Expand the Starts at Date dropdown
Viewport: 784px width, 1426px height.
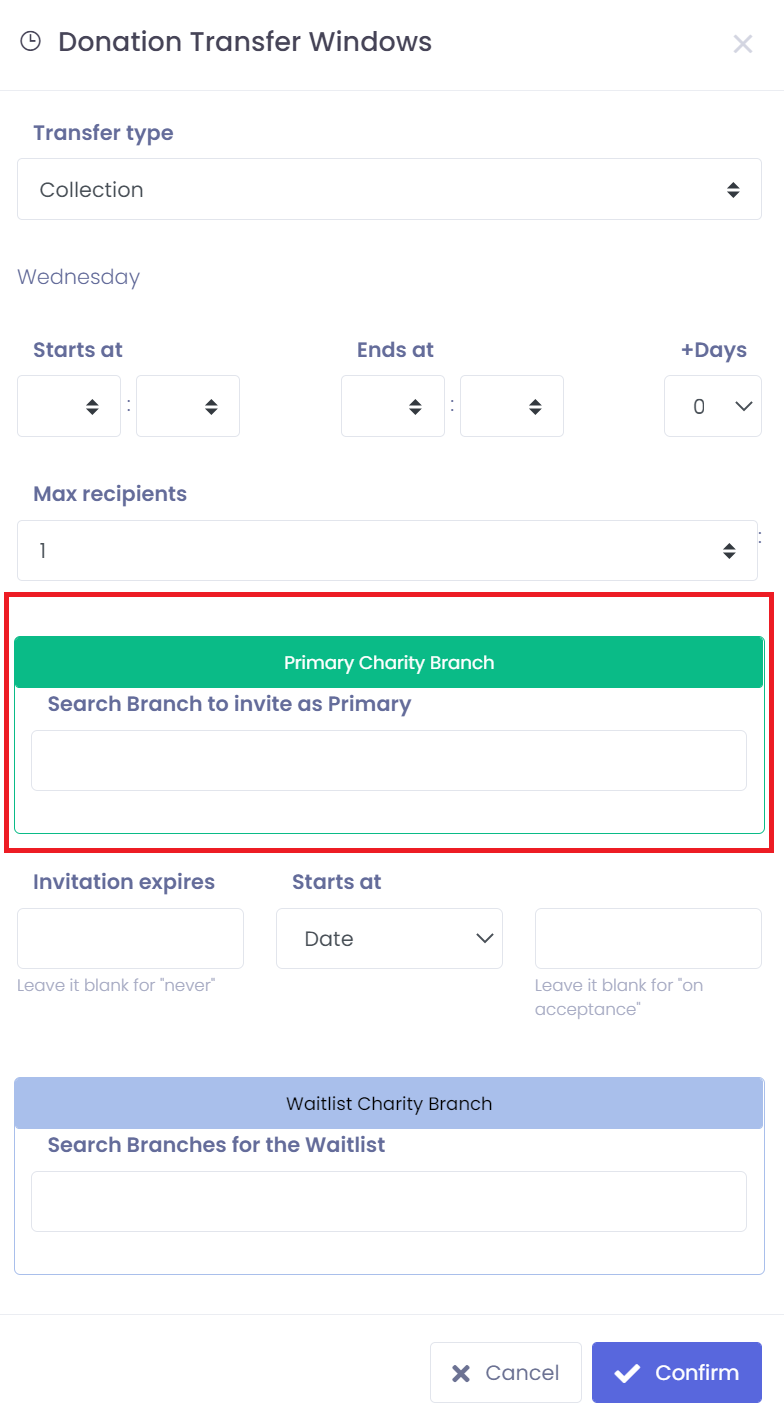389,938
